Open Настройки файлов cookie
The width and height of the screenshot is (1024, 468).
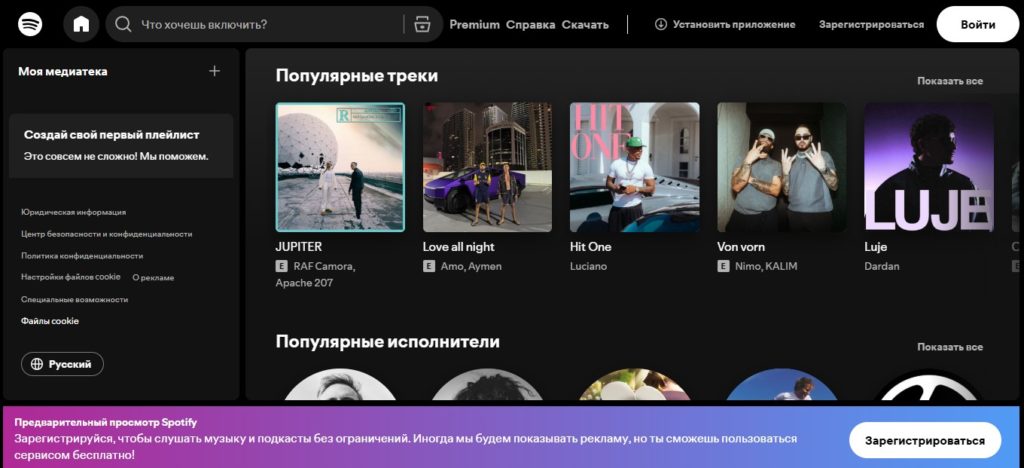tap(71, 277)
